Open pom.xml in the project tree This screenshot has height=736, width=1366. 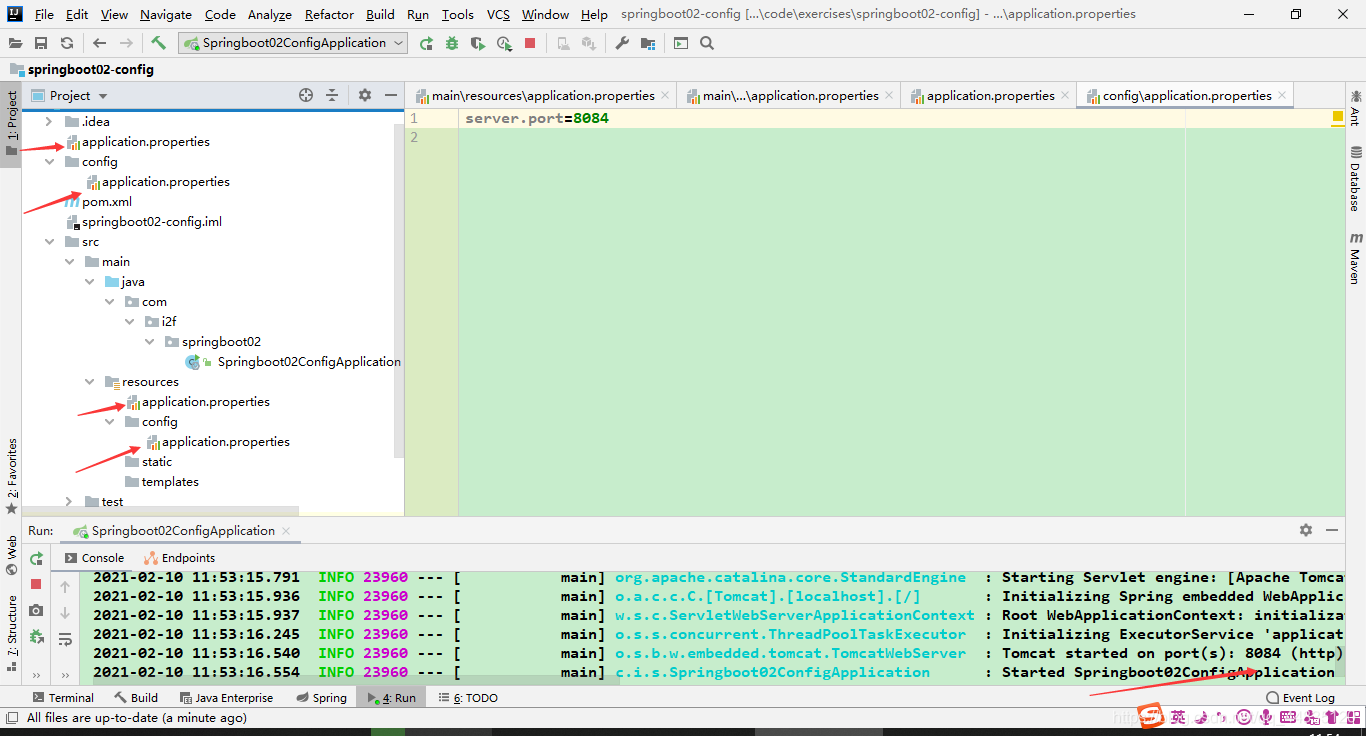coord(107,201)
